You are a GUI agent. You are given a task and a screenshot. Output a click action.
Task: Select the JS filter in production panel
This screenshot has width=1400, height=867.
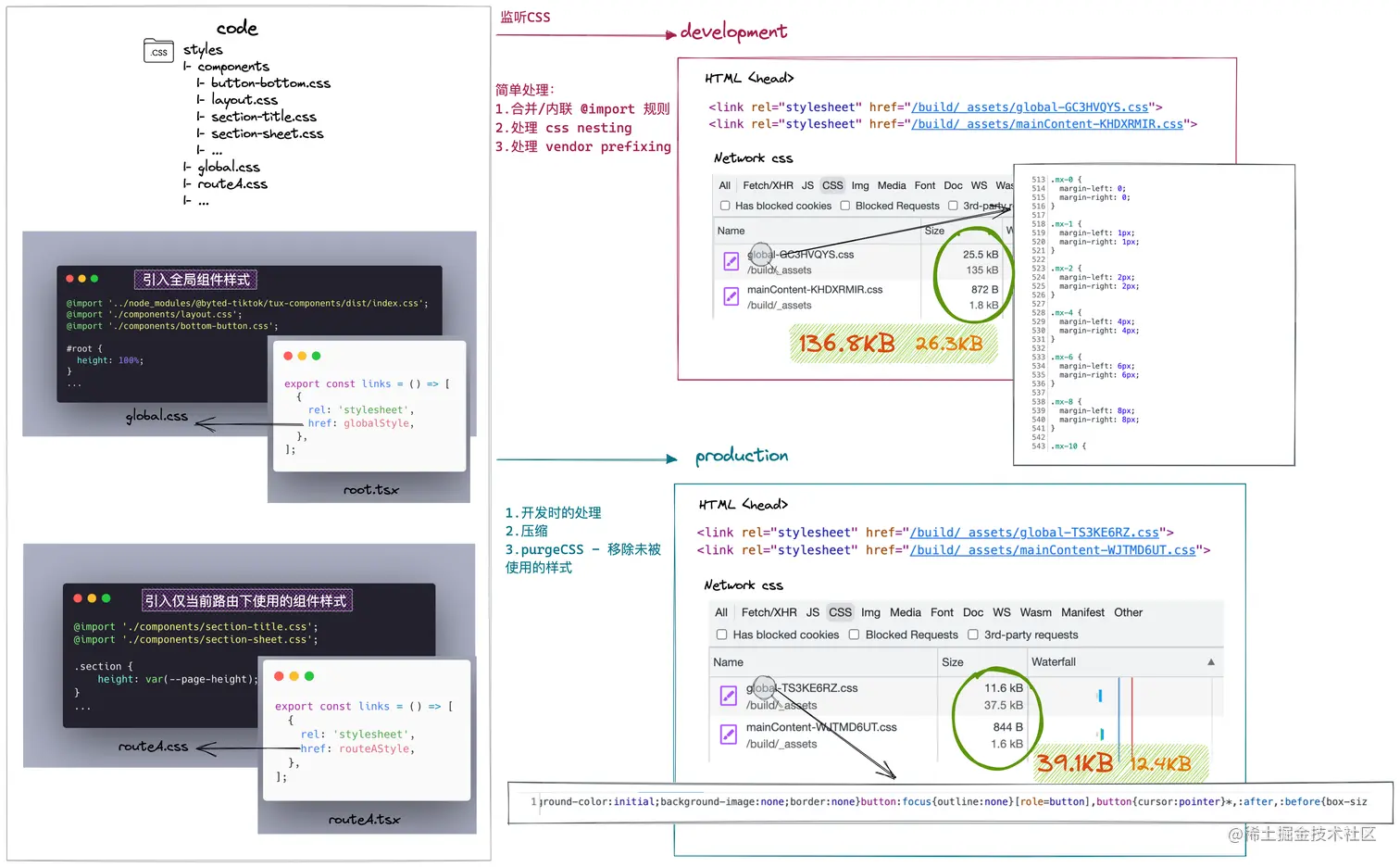813,612
